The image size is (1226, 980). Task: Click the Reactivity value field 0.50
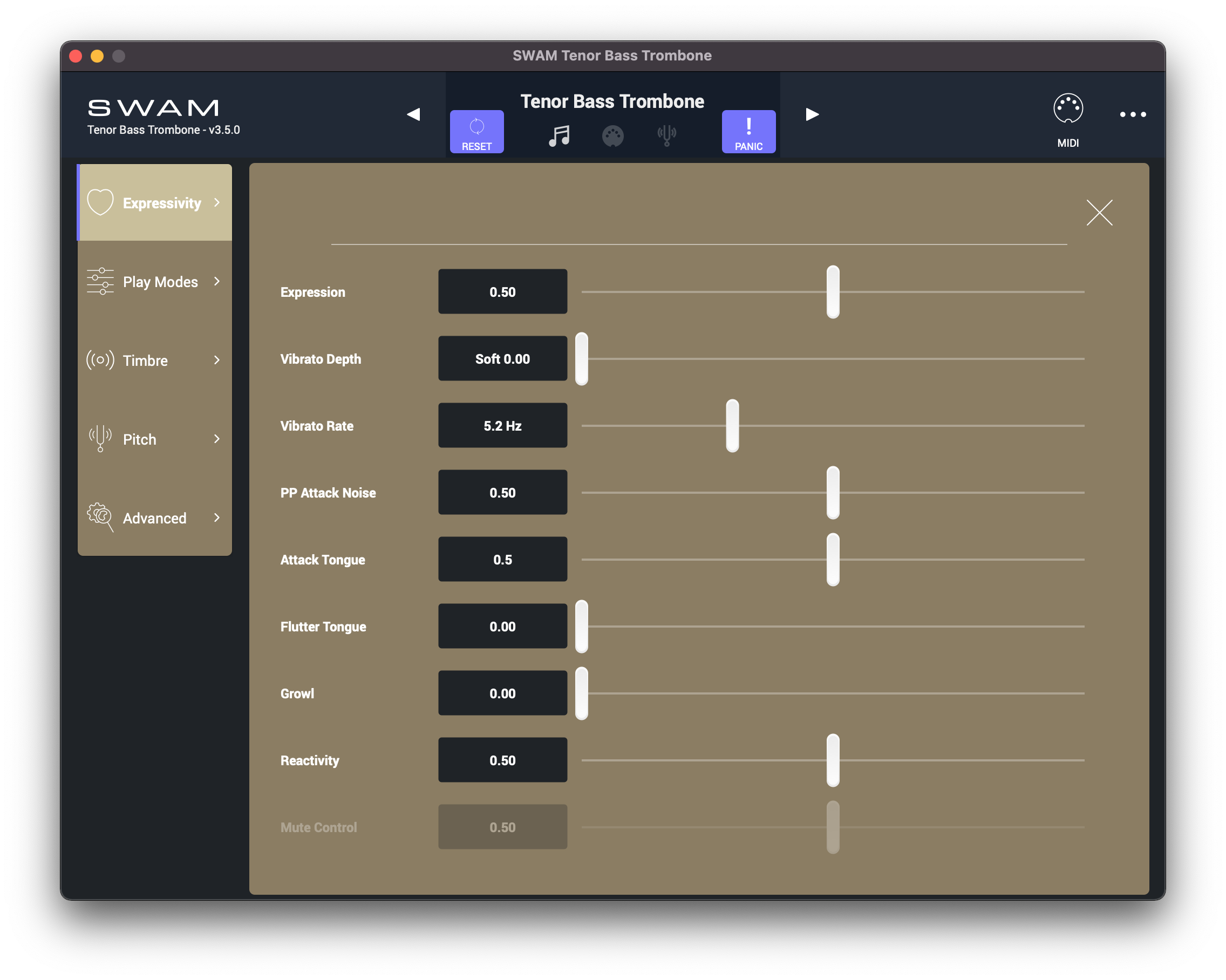(x=502, y=760)
